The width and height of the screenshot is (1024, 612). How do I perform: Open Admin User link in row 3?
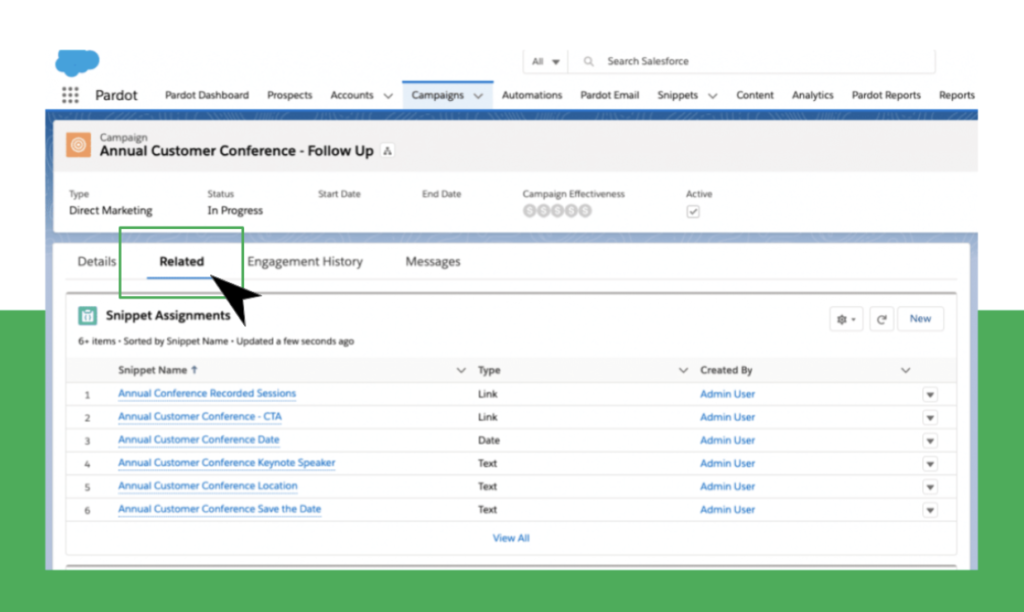[728, 440]
